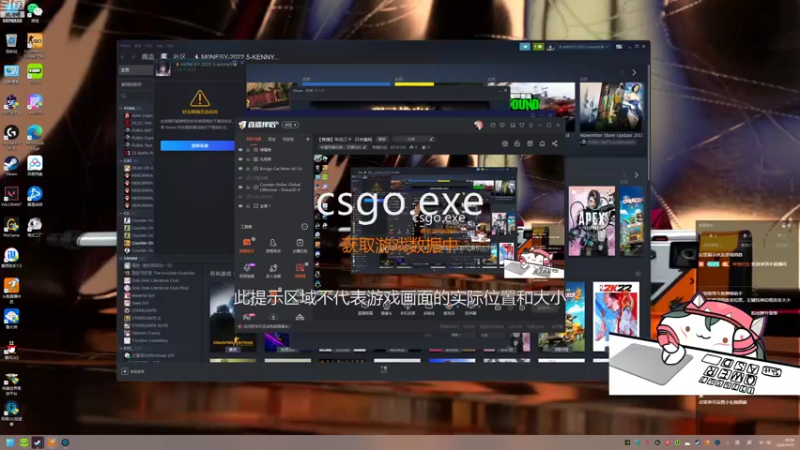Open the first orange tool in toolbox
800x450 pixels.
247,245
